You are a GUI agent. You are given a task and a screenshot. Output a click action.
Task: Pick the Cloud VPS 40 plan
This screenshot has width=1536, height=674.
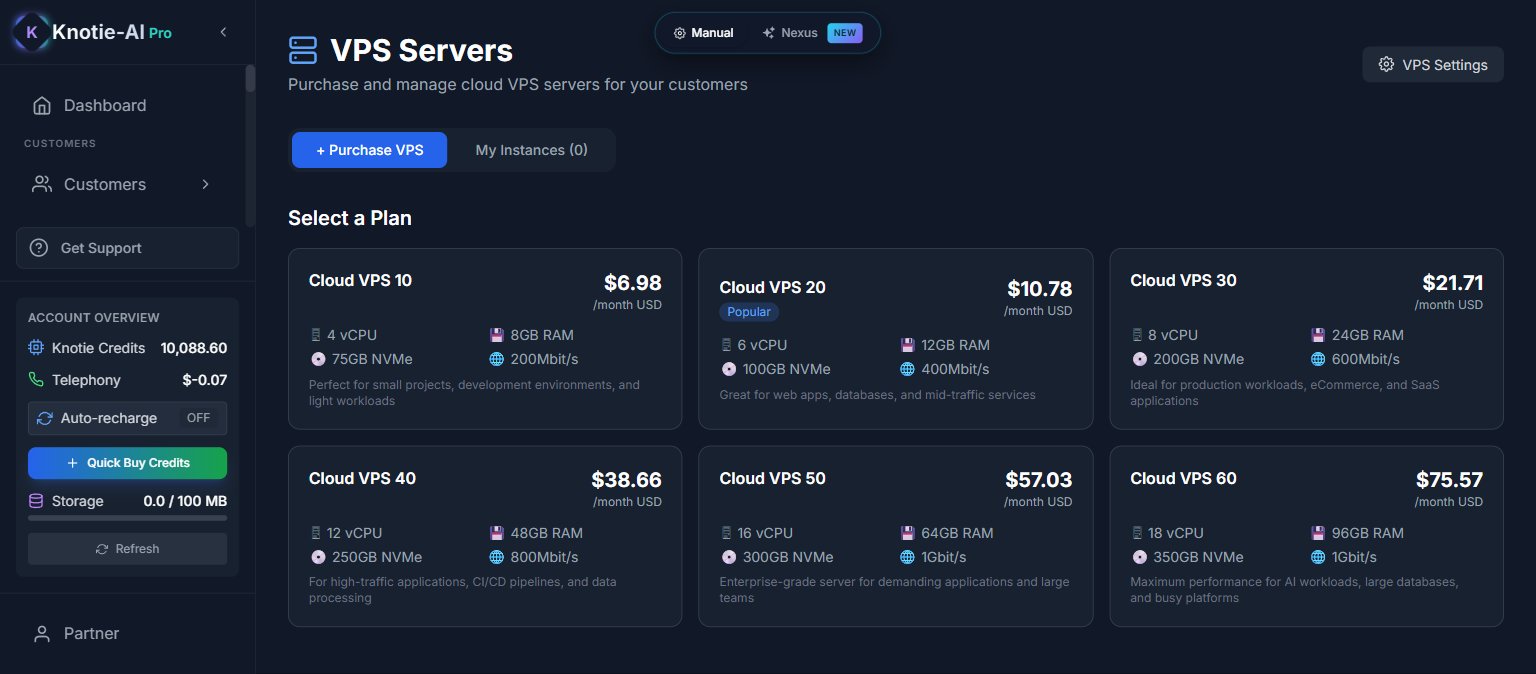pos(485,536)
